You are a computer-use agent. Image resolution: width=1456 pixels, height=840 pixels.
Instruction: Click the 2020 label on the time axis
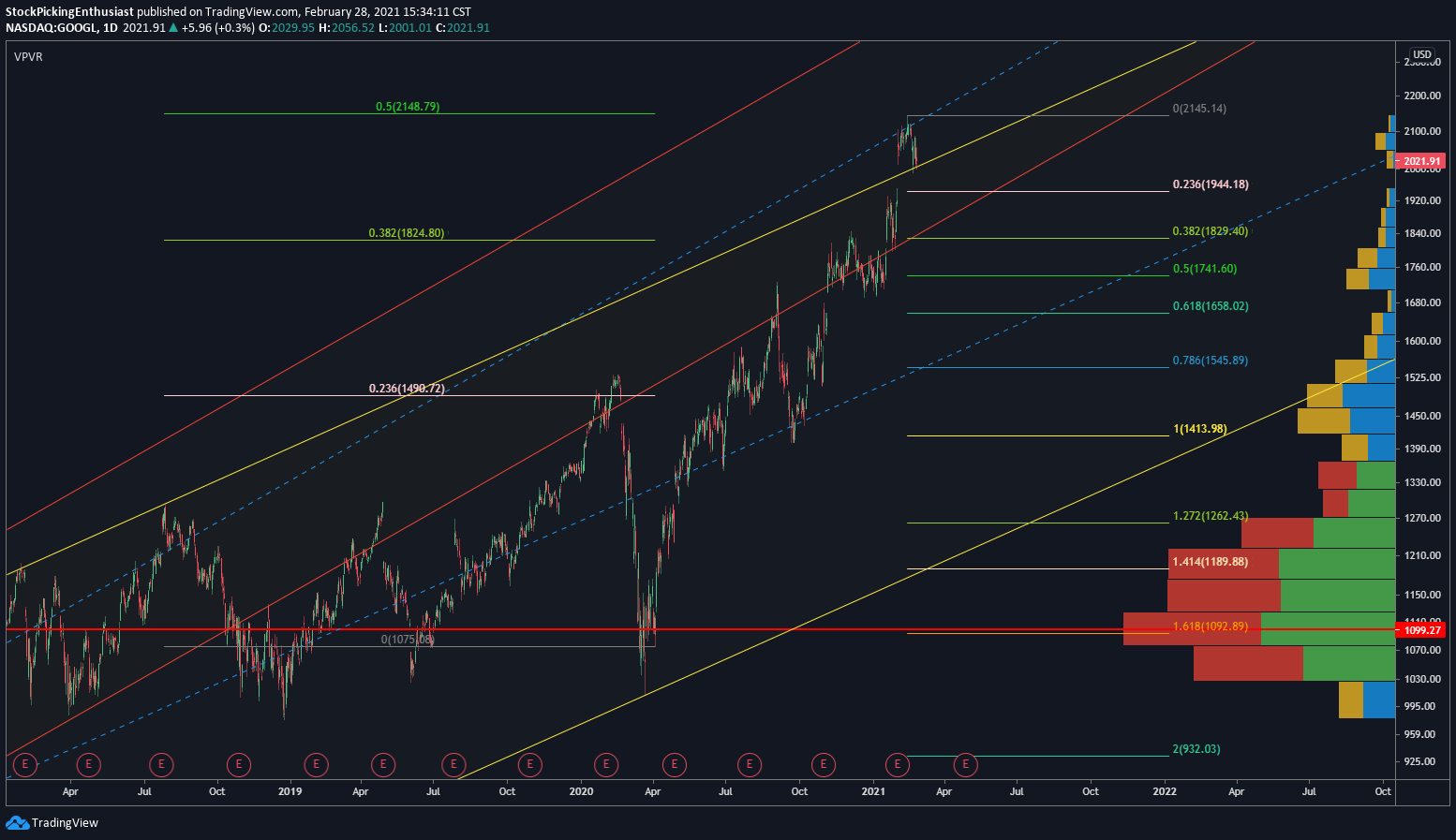click(x=582, y=791)
